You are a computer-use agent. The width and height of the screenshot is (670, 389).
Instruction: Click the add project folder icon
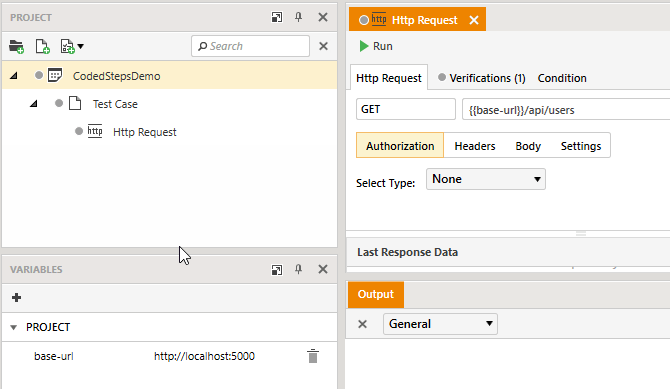[16, 46]
